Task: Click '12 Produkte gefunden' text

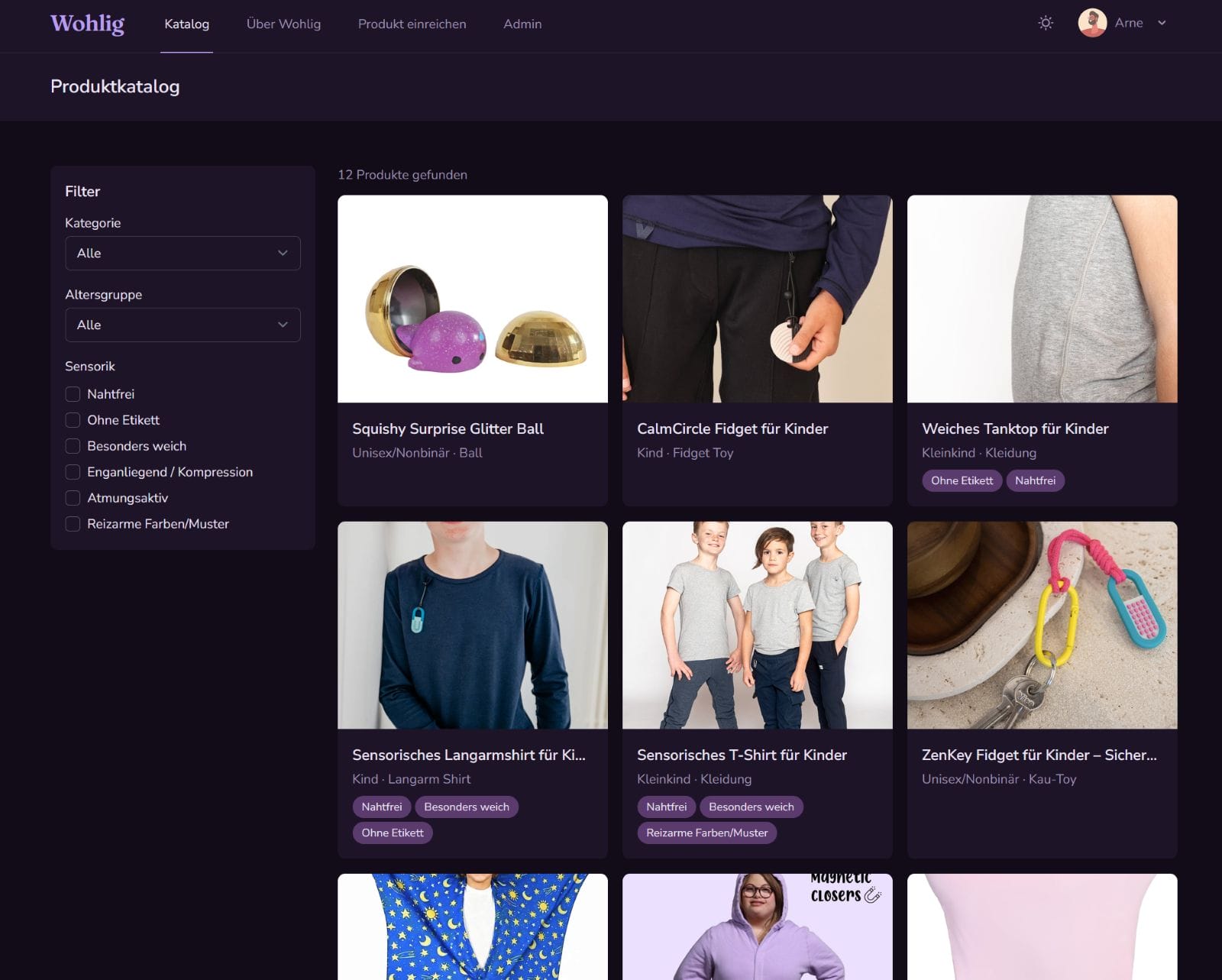Action: click(402, 175)
